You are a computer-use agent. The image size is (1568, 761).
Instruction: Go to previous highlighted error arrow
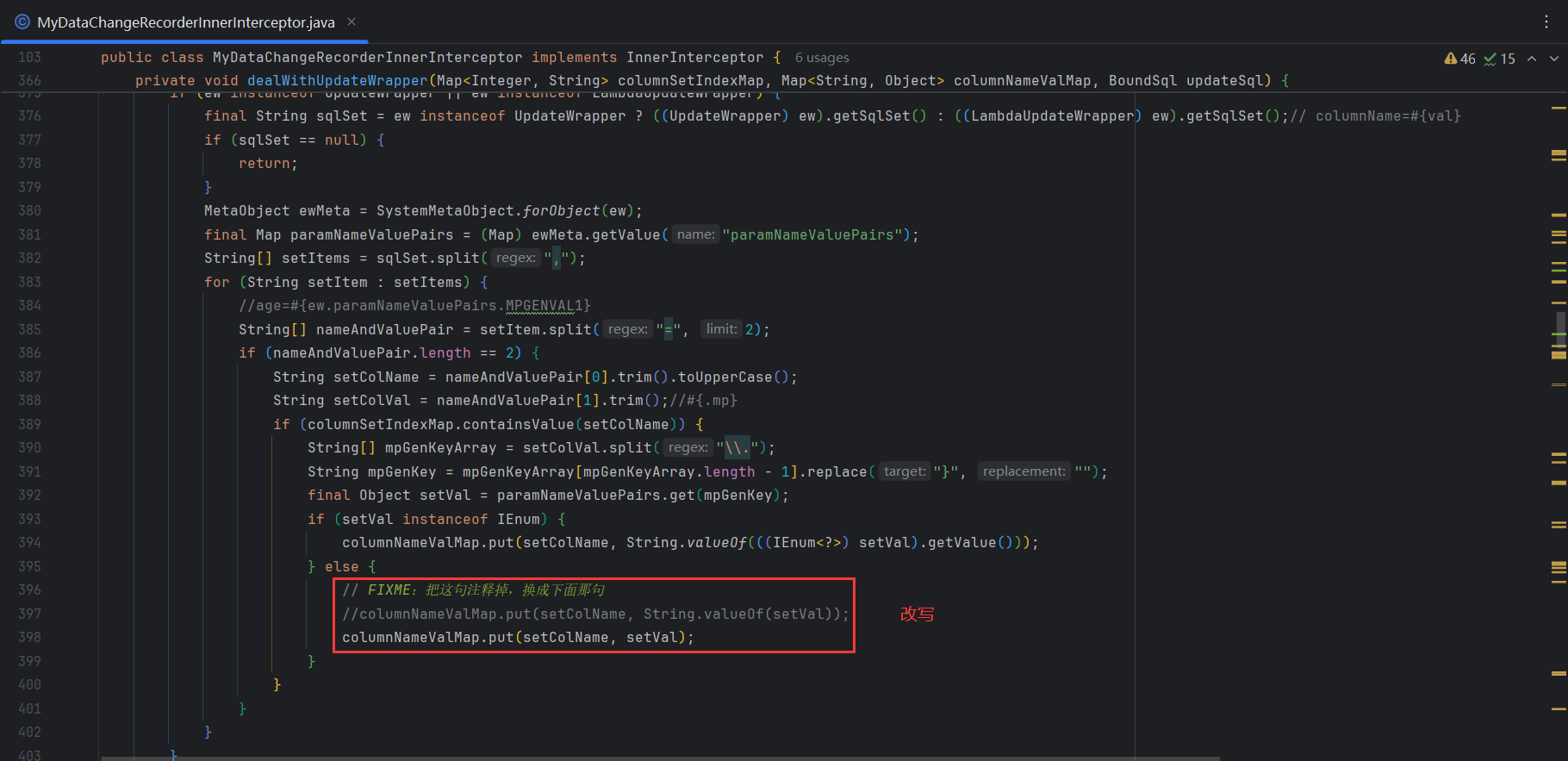point(1532,59)
